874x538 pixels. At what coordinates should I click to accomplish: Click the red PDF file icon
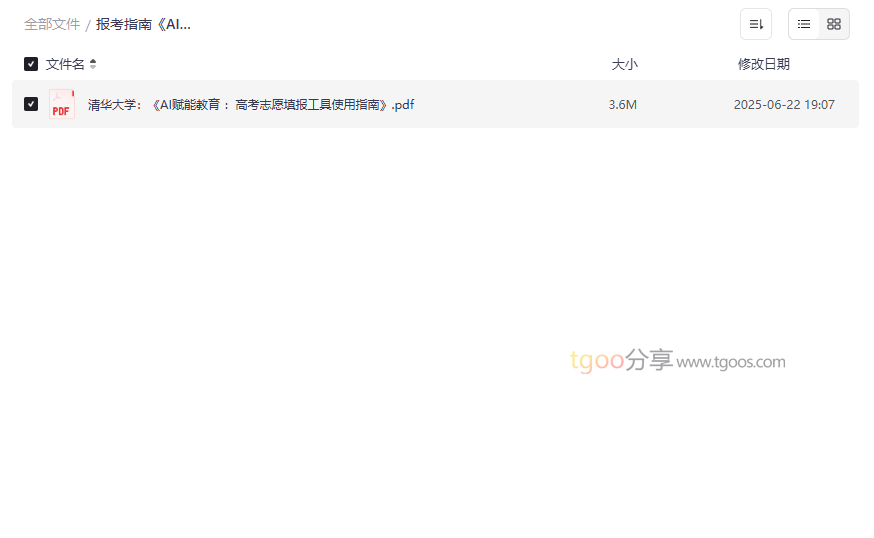(x=62, y=104)
